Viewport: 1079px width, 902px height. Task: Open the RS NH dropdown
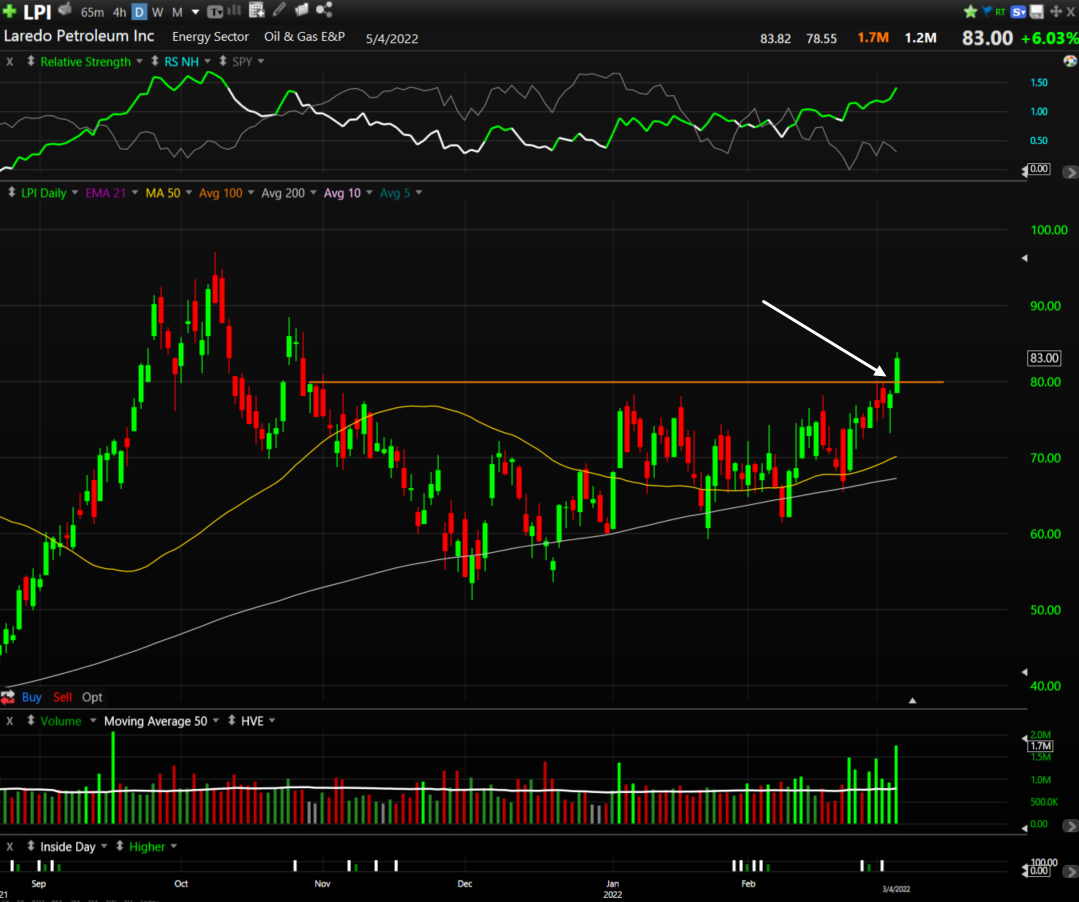(208, 61)
